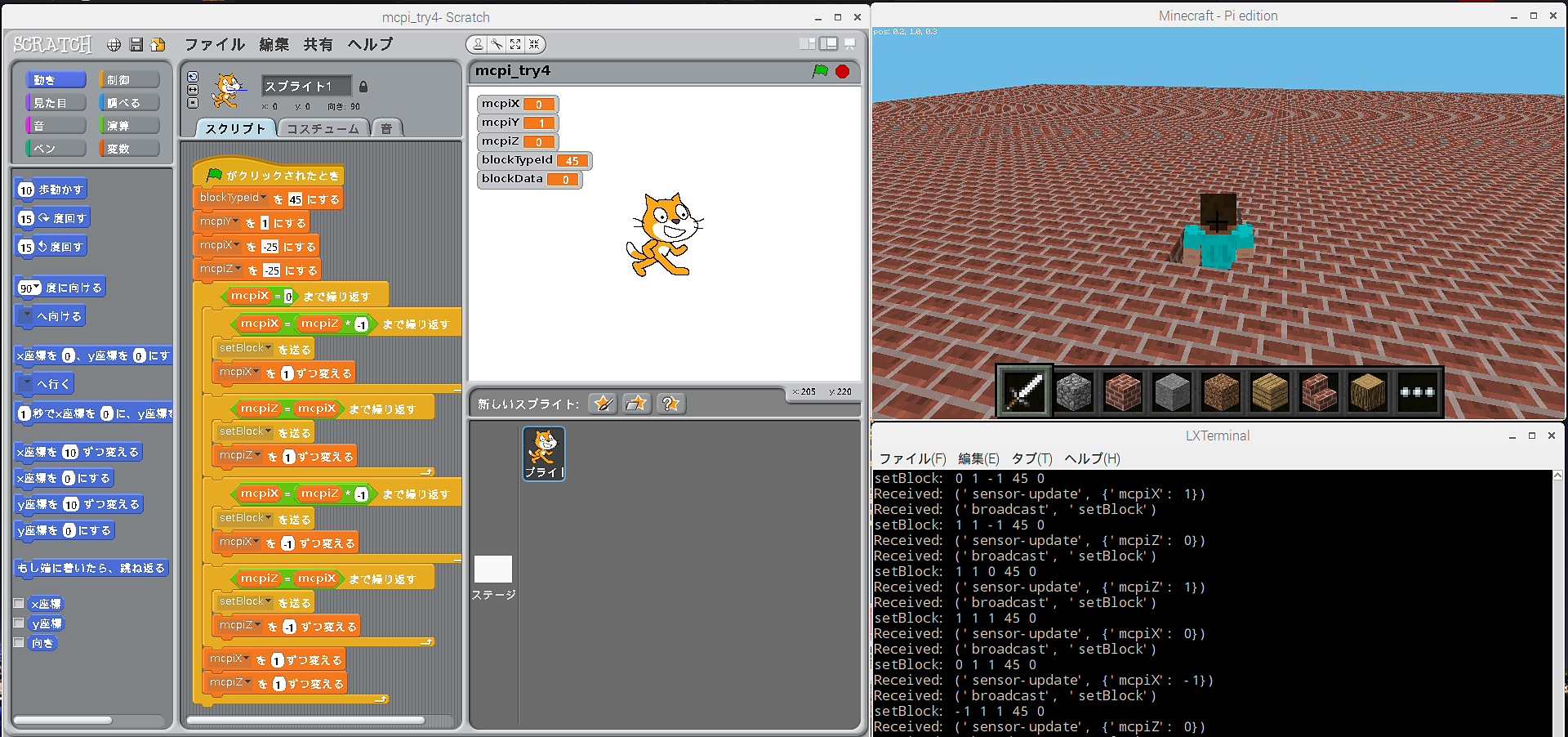Screen dimensions: 1568x737
Task: Set sprite rotation style to can rotate
Action: (193, 77)
